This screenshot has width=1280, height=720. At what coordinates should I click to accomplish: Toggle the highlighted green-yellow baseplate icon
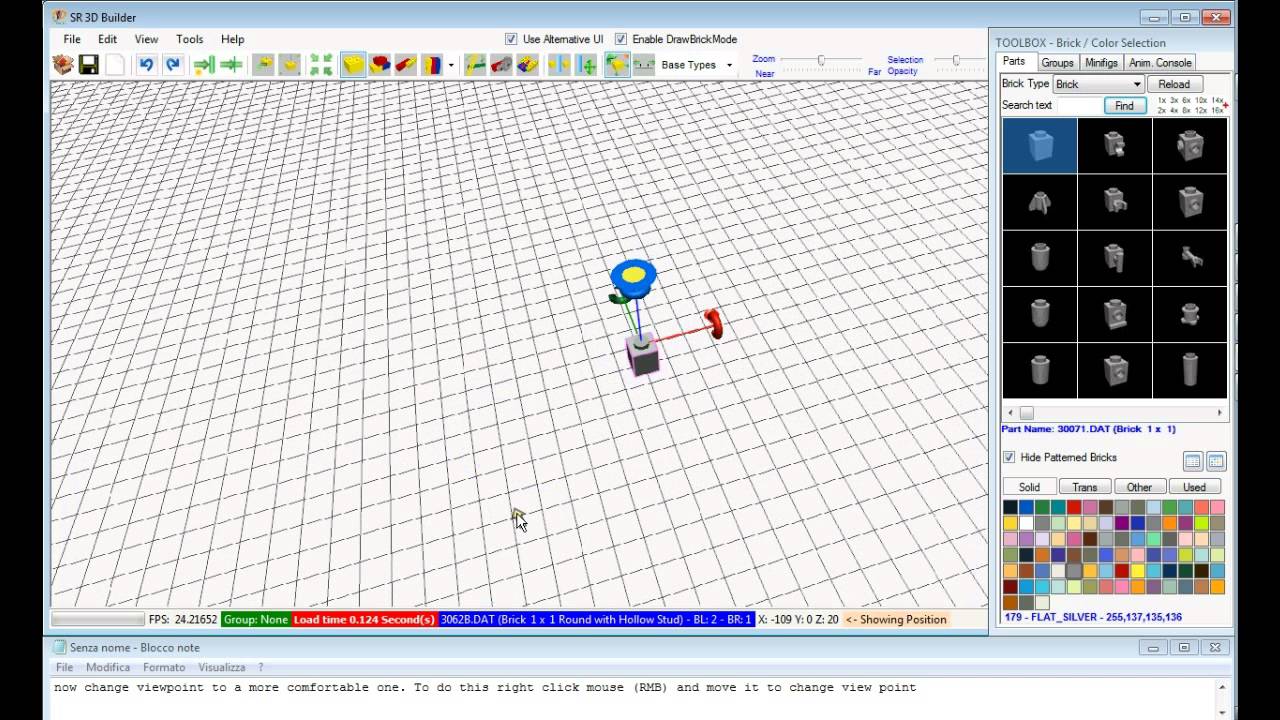618,65
